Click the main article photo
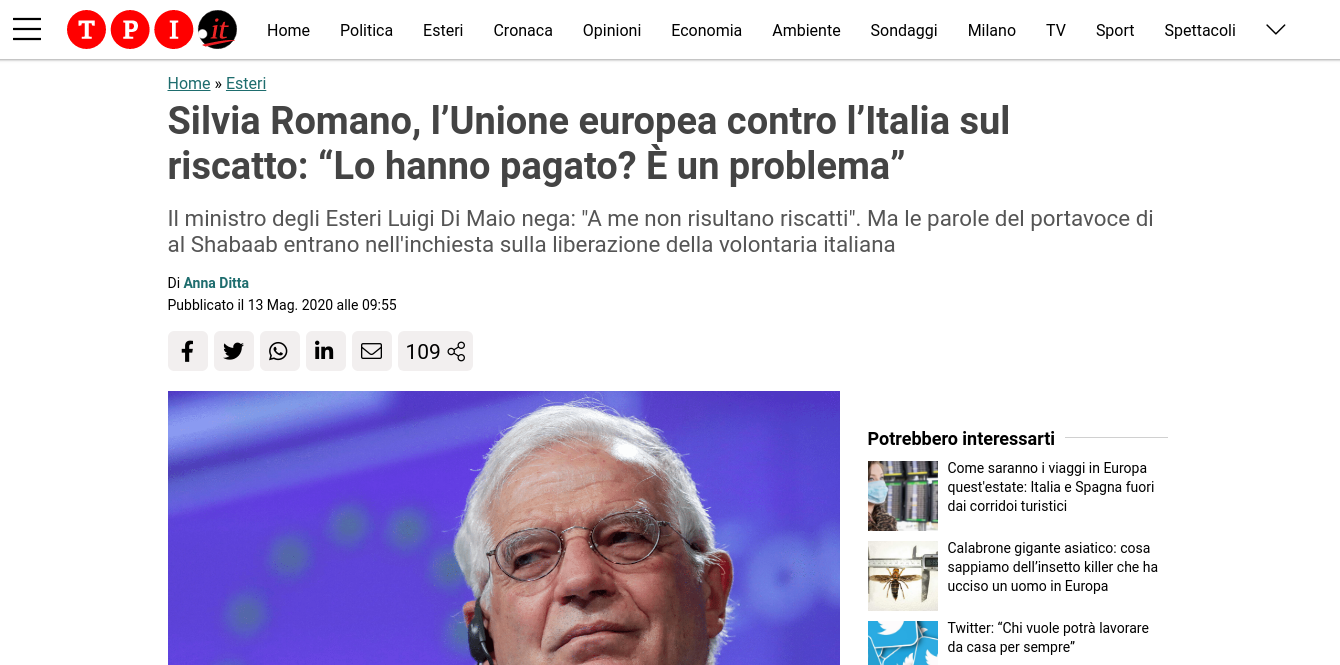The image size is (1340, 665). coord(504,528)
